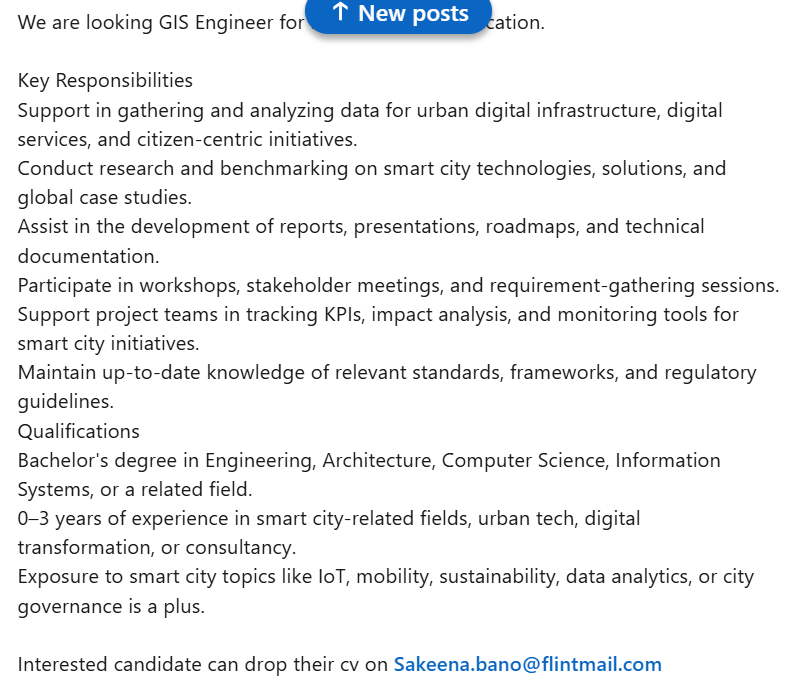Click the 'global case studies' text
This screenshot has width=785, height=682.
point(105,197)
